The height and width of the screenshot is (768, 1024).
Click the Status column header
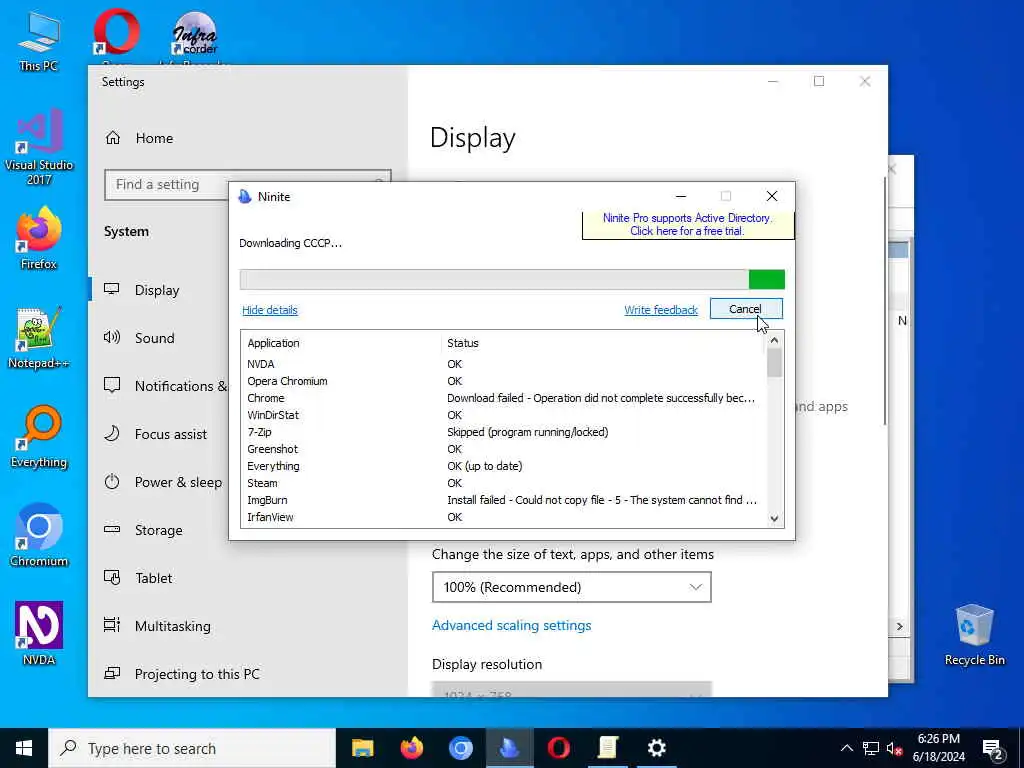point(602,344)
